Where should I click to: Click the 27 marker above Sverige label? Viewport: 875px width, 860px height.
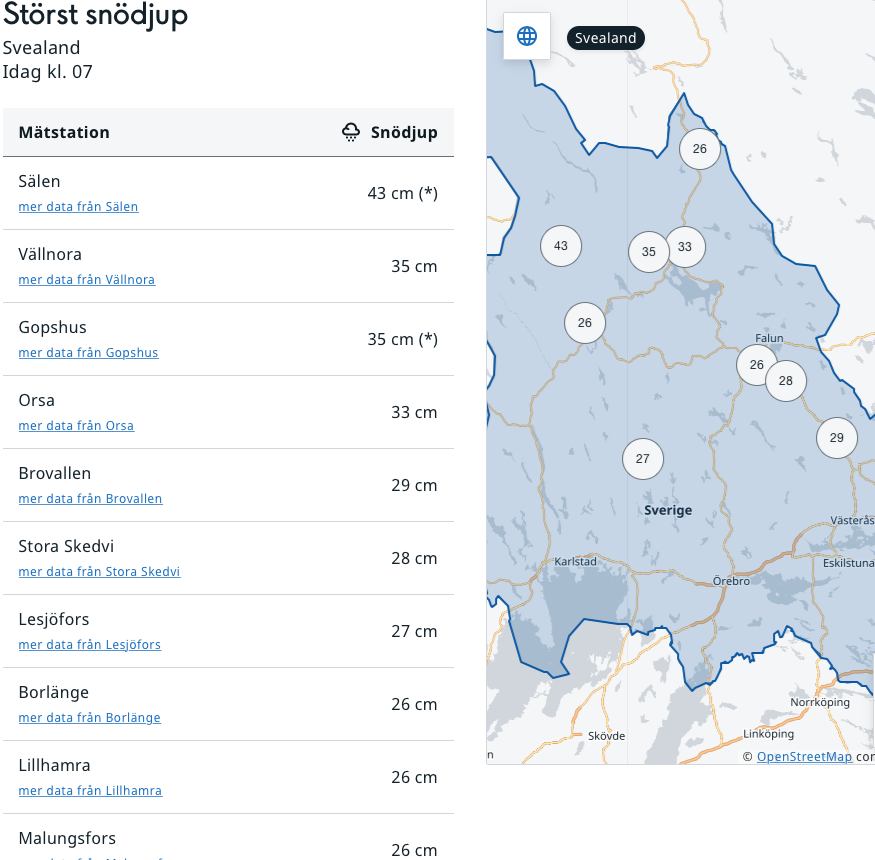coord(643,459)
